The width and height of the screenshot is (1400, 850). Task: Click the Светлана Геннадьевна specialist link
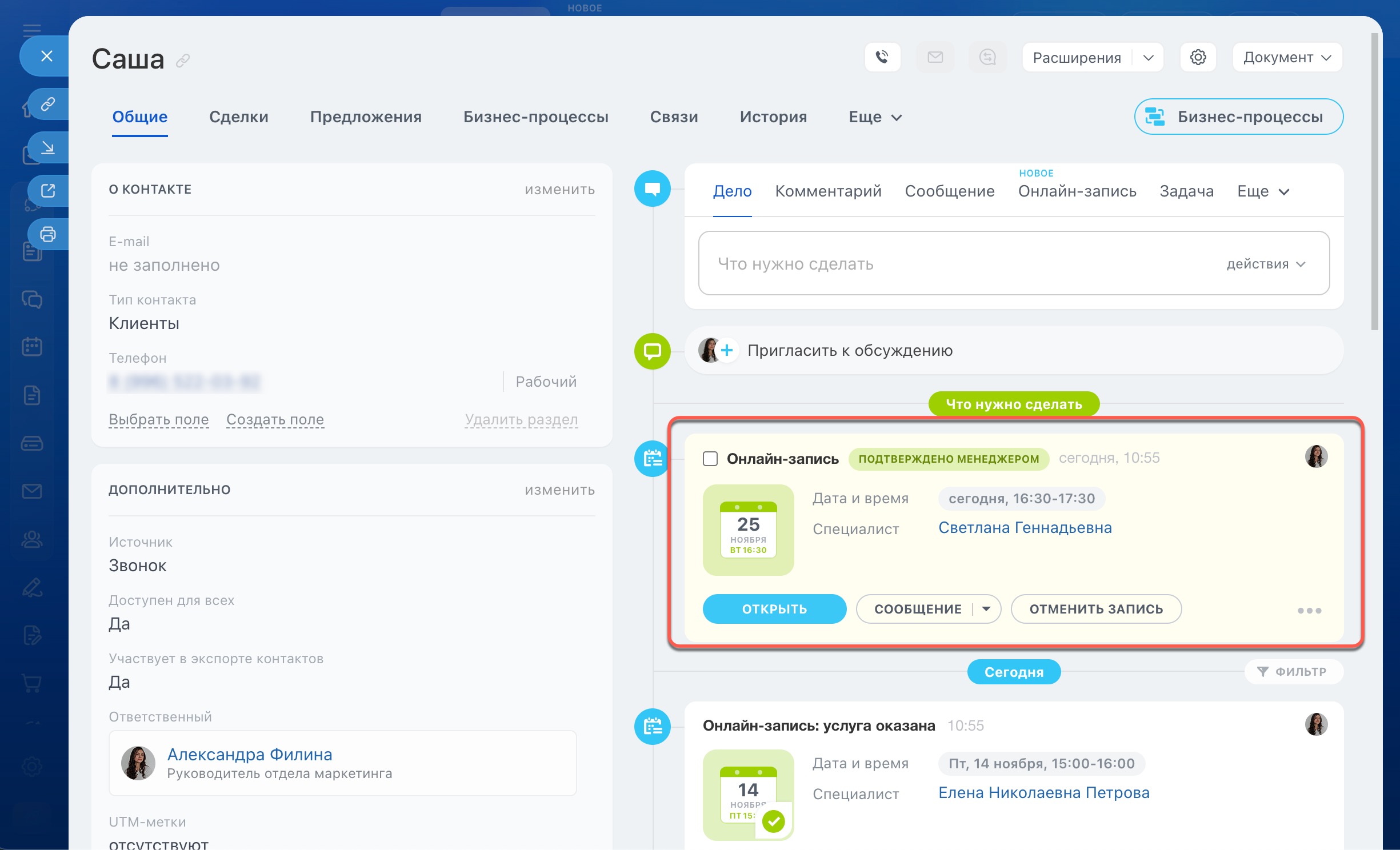click(x=1025, y=528)
